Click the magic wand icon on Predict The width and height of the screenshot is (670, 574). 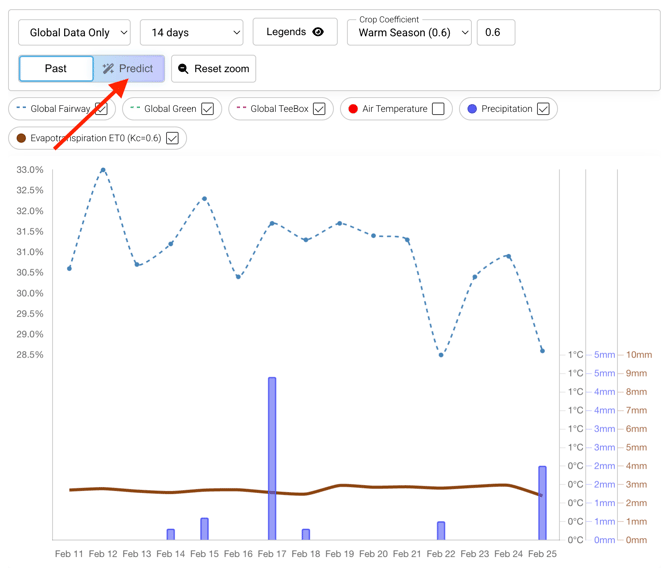(108, 69)
